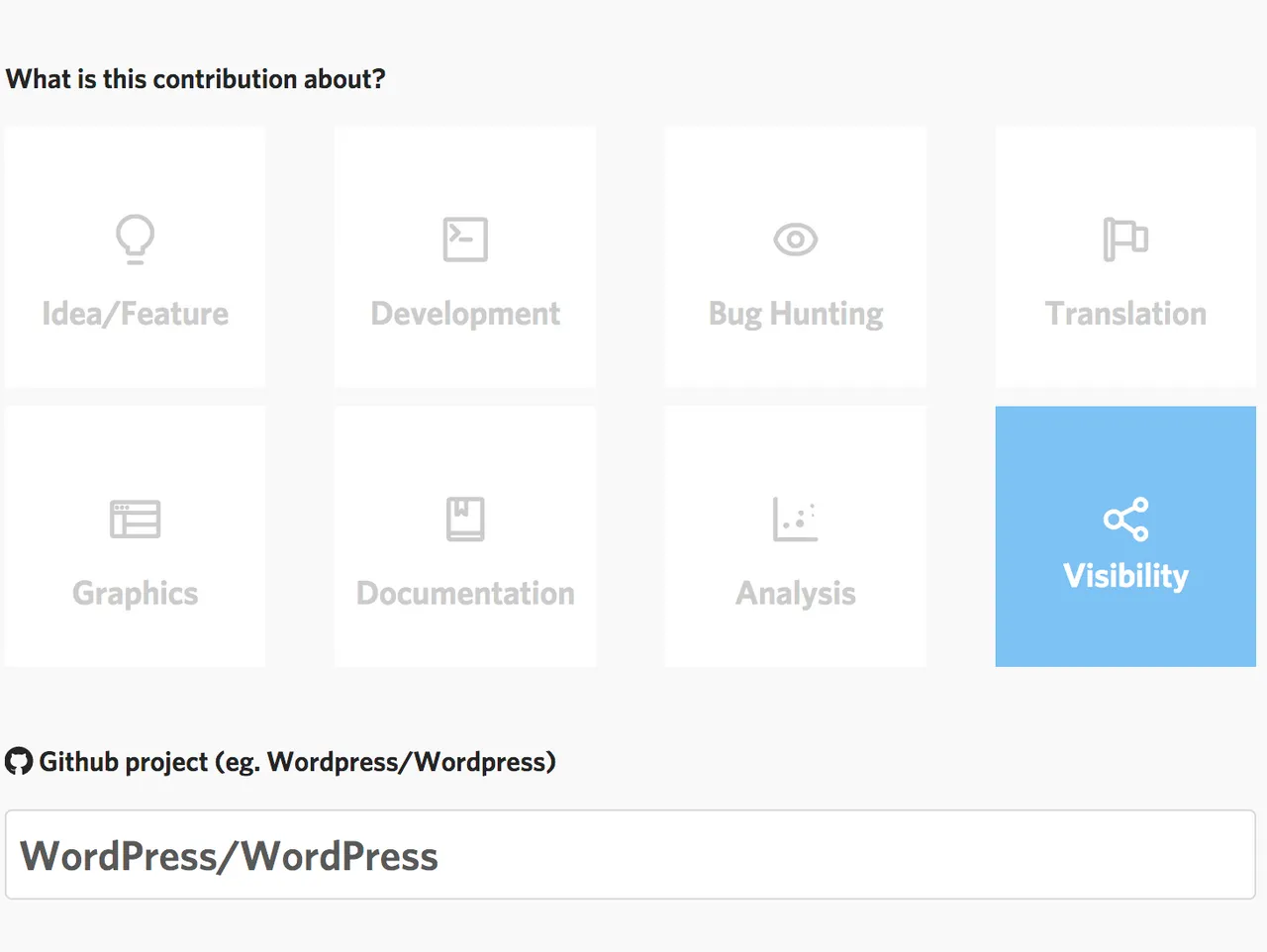Click the chart Analysis icon
1267x952 pixels.
coord(795,519)
